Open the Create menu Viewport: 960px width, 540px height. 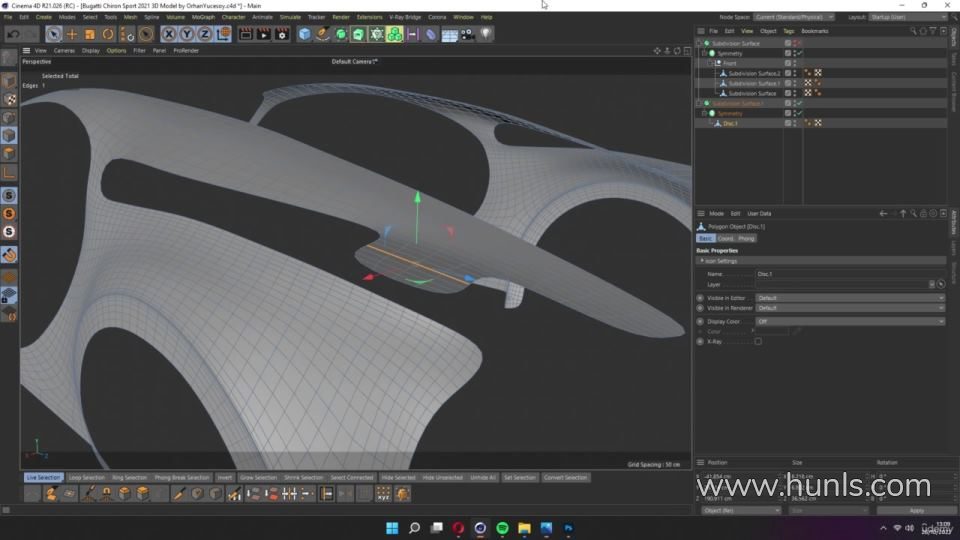pyautogui.click(x=43, y=17)
